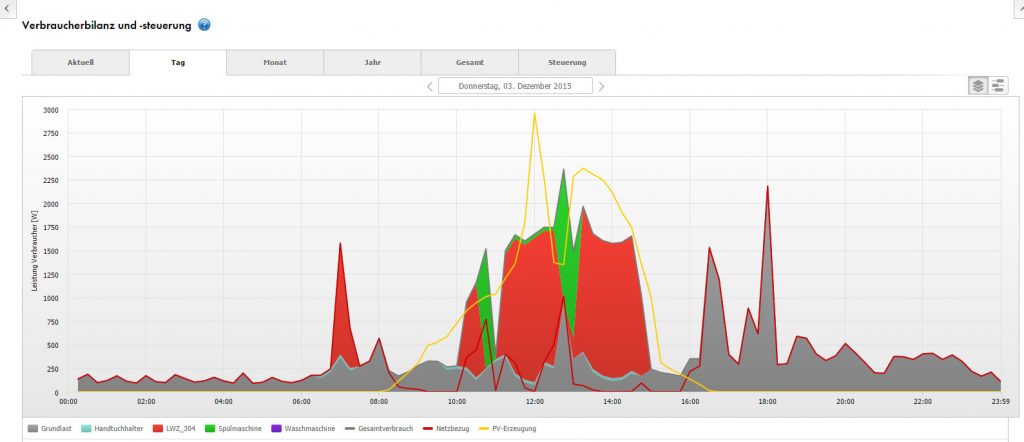
Task: Open the Monat tab
Action: [275, 63]
